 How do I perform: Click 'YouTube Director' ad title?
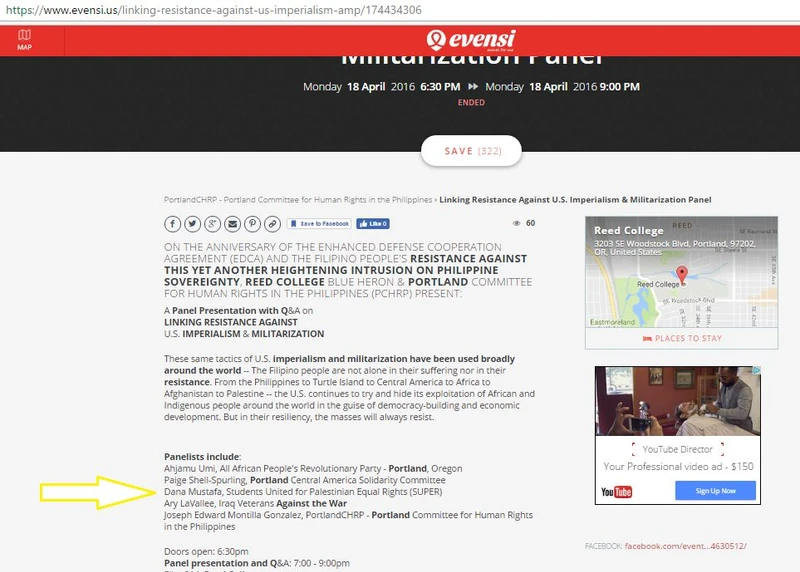pyautogui.click(x=678, y=450)
